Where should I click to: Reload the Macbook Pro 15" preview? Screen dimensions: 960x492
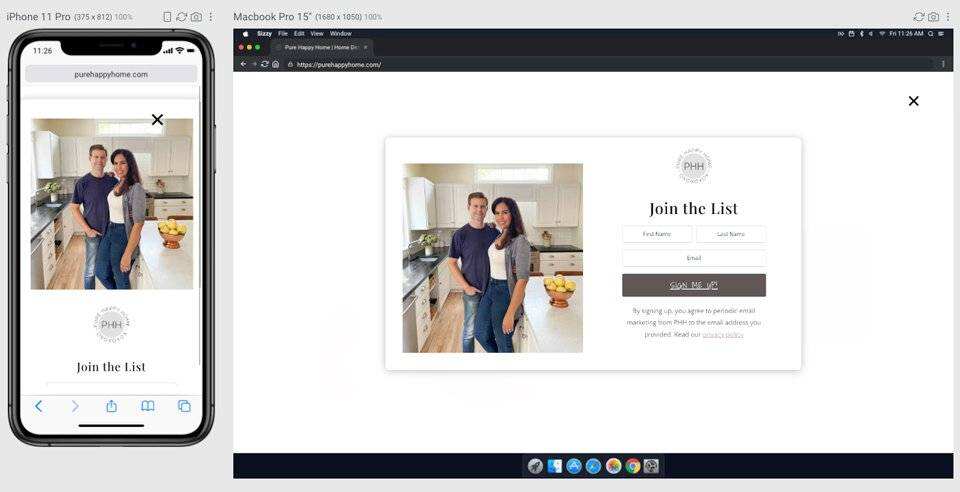click(x=919, y=17)
